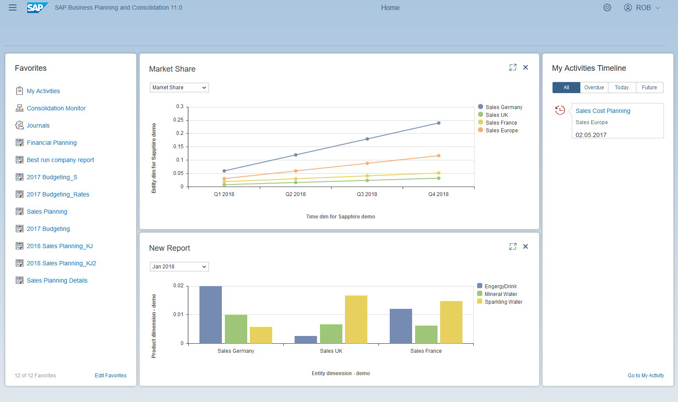Click the Go to My Activity link

pos(646,375)
